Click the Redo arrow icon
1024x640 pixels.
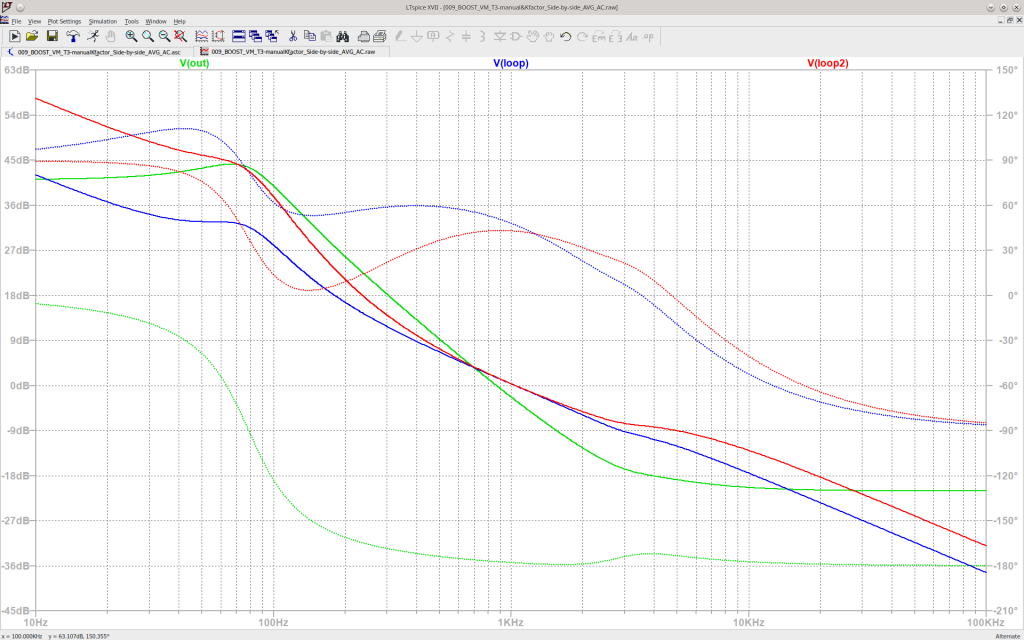tap(582, 36)
